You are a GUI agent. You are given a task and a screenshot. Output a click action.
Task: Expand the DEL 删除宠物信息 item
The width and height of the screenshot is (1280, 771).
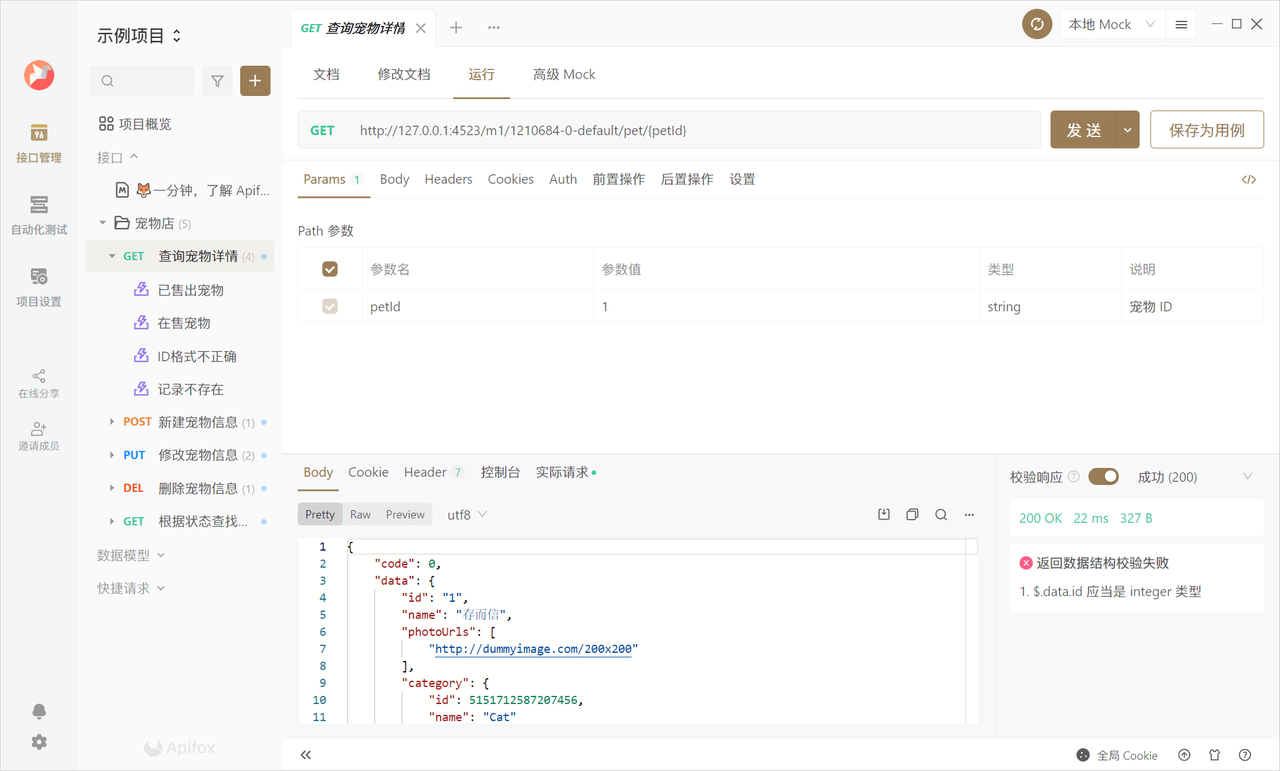pos(112,488)
